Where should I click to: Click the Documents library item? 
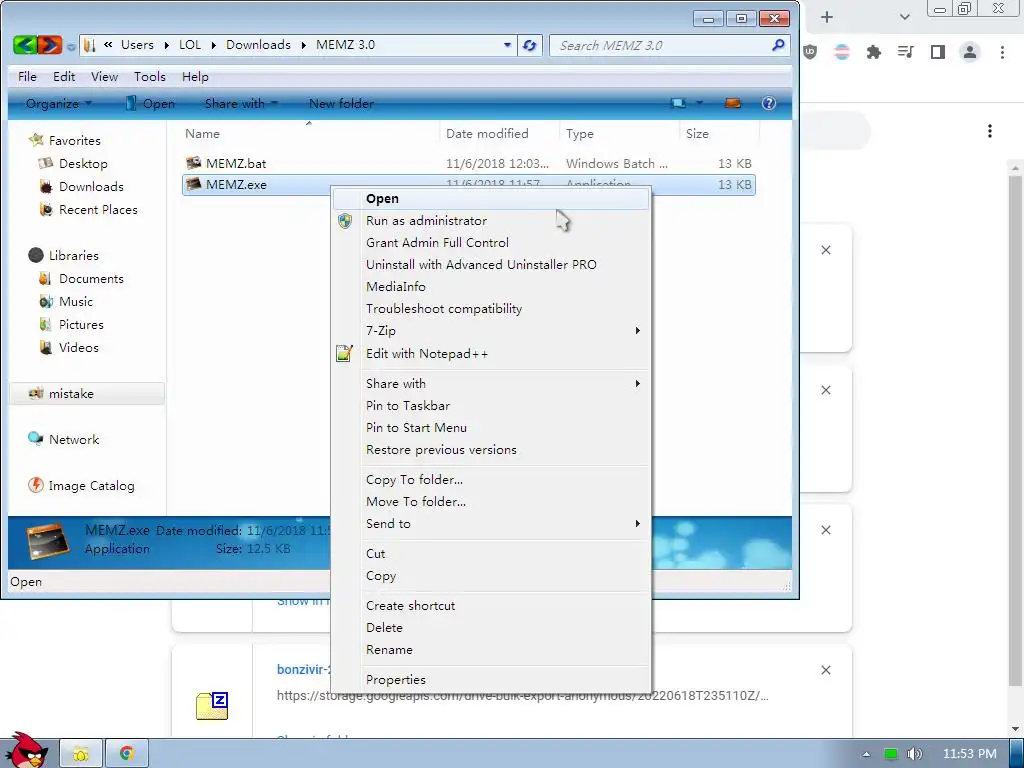pyautogui.click(x=81, y=278)
